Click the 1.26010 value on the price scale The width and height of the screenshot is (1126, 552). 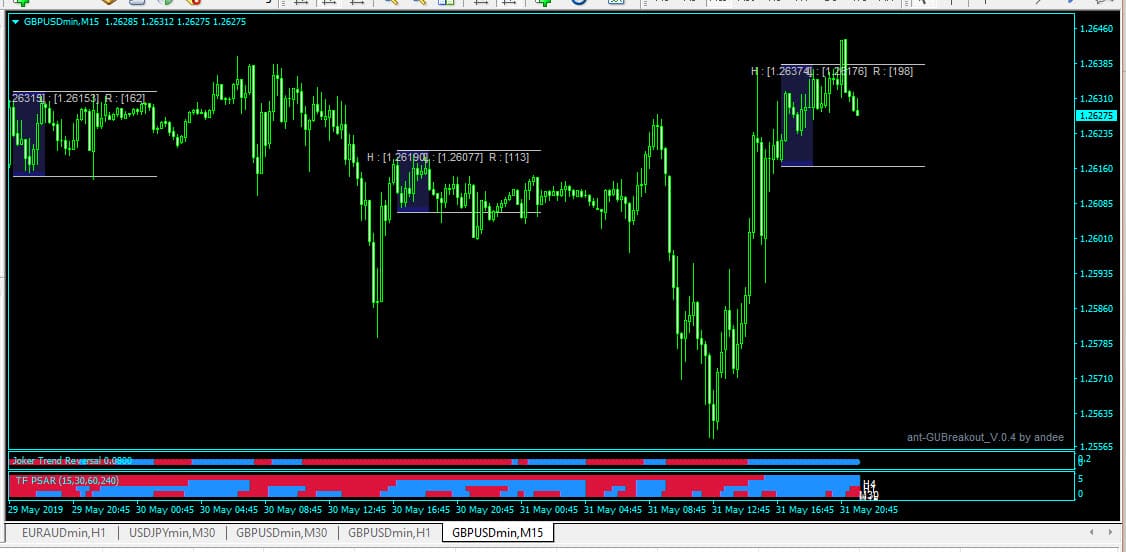[1097, 239]
